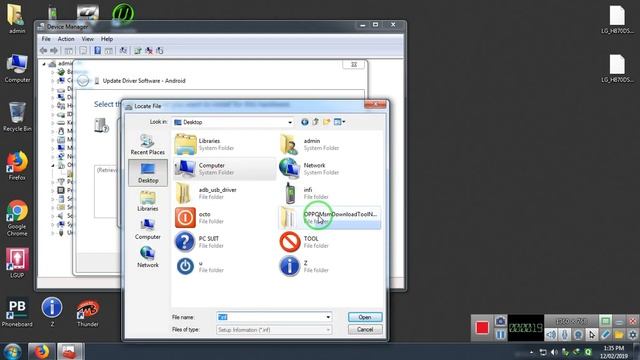This screenshot has height=360, width=640.
Task: Go to Recent Places in places bar
Action: click(x=148, y=144)
